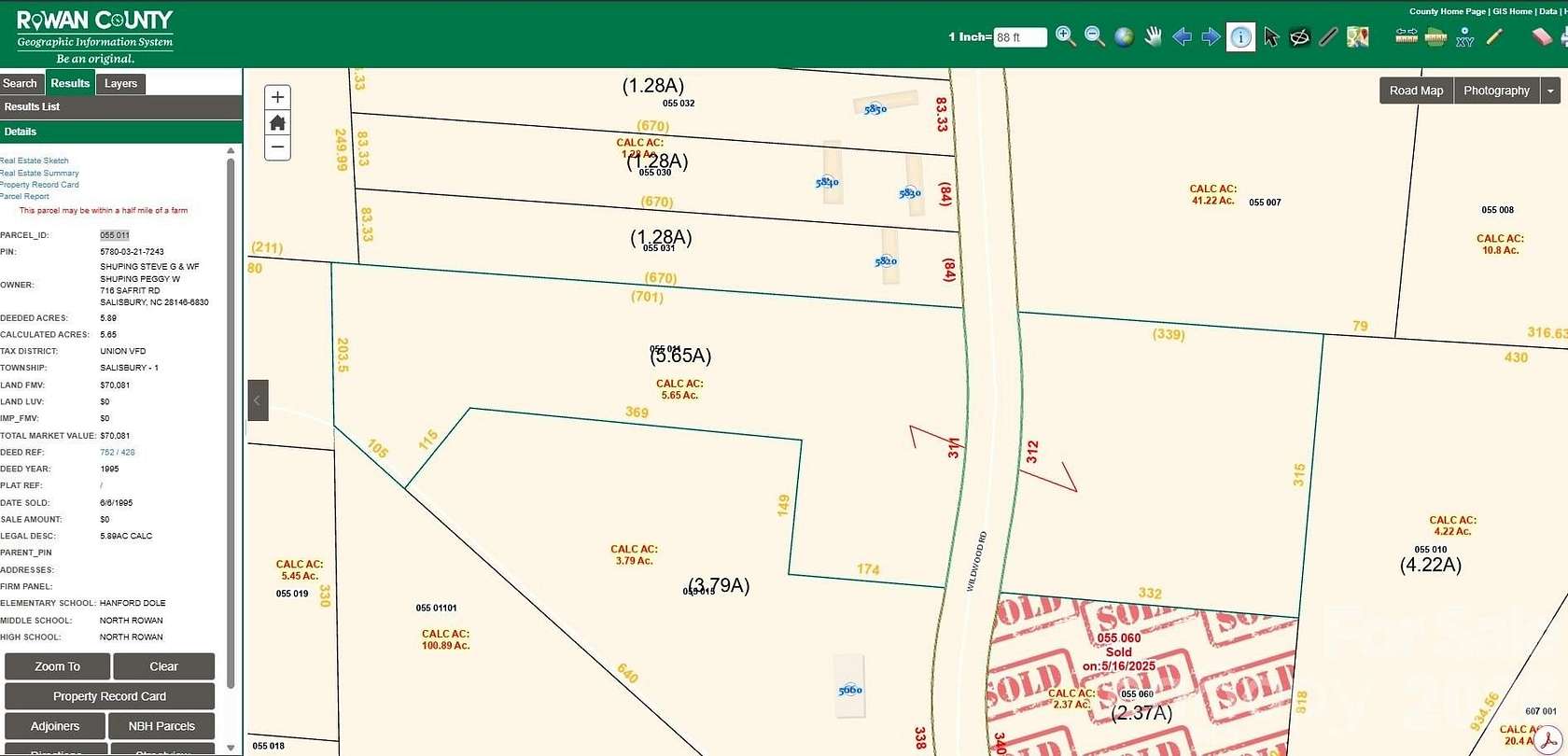This screenshot has width=1568, height=756.
Task: Open the Real Estate Summary link
Action: 39,173
